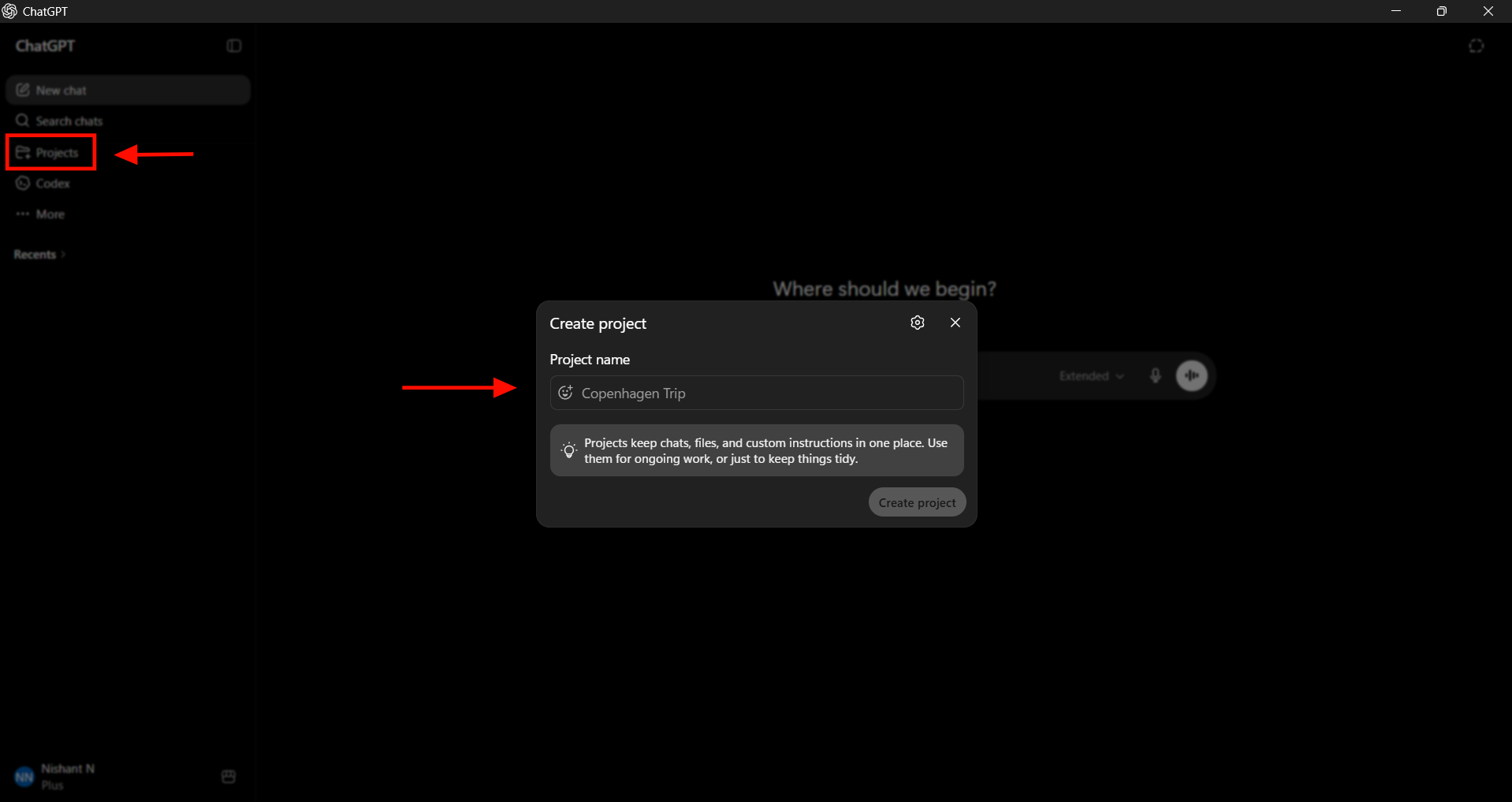Click the Projects tip text in dialog
1512x802 pixels.
click(765, 450)
